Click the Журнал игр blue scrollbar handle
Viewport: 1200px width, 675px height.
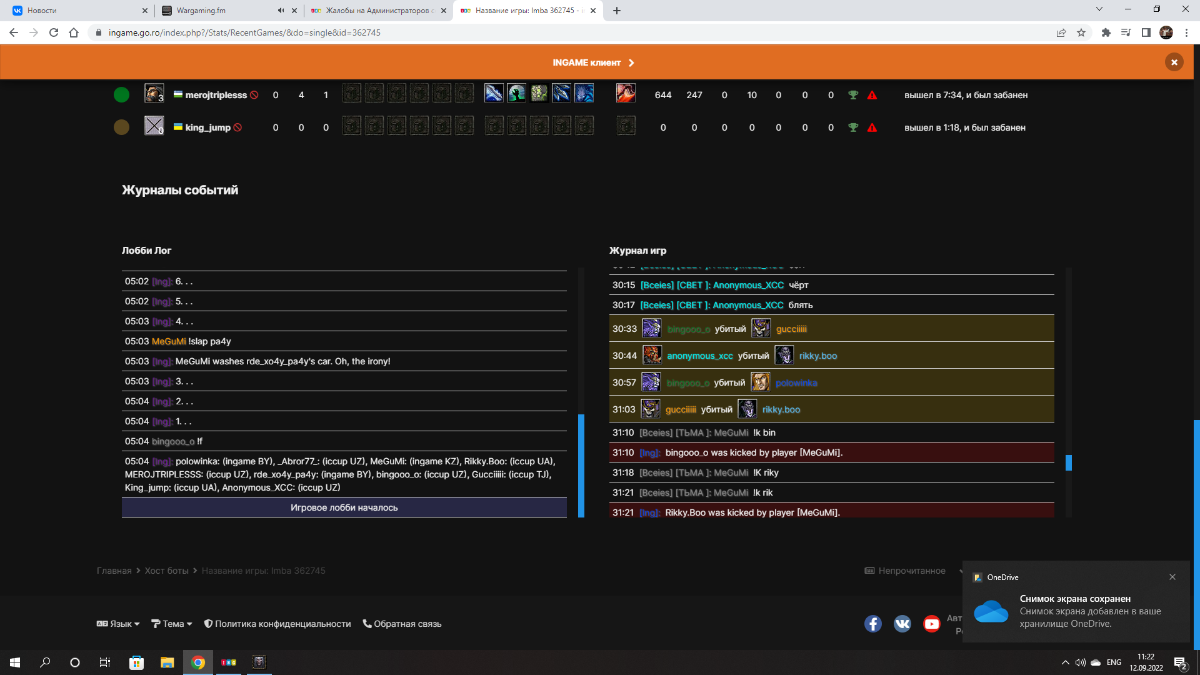(x=1068, y=463)
